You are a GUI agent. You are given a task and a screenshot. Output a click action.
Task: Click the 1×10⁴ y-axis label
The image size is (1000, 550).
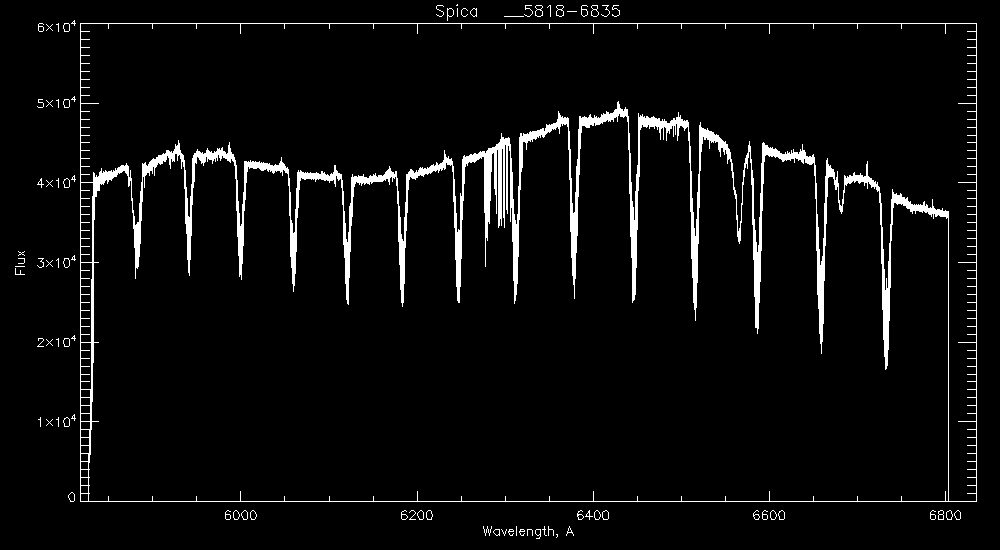coord(56,422)
